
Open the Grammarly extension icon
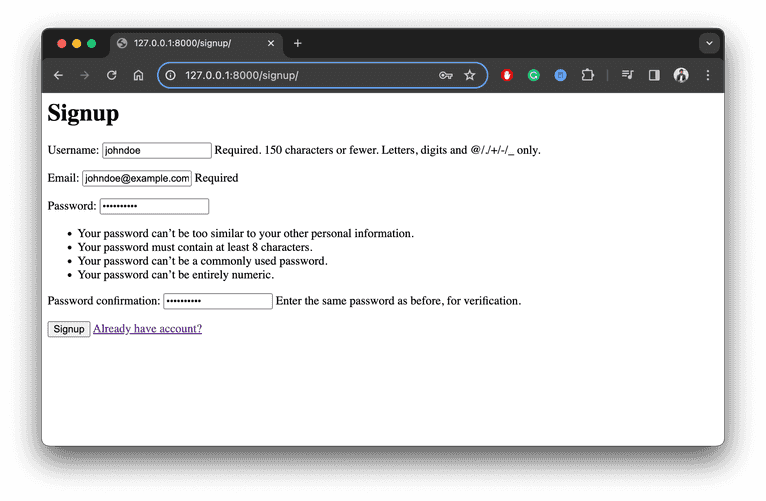[534, 75]
